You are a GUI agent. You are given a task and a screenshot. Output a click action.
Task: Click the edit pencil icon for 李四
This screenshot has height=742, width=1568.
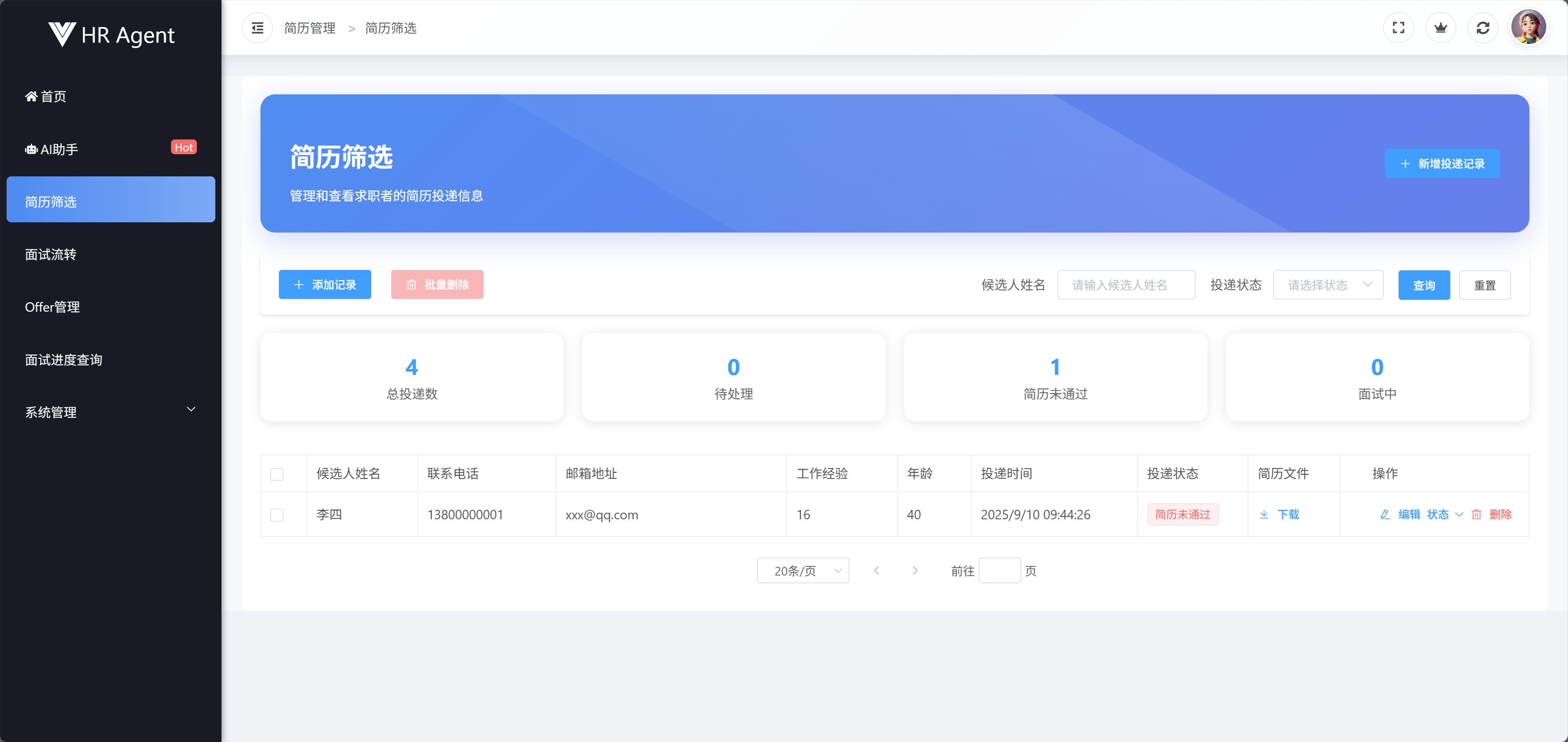pos(1385,514)
